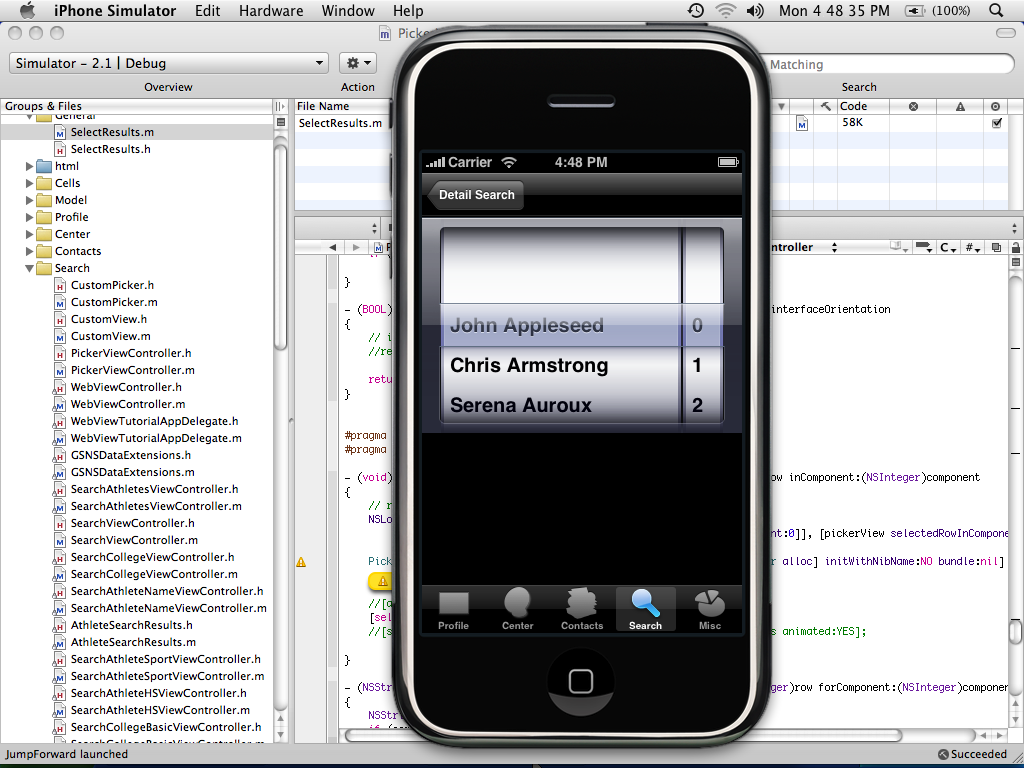The height and width of the screenshot is (768, 1024).
Task: Open Spotlight search magnifier icon
Action: (x=996, y=10)
